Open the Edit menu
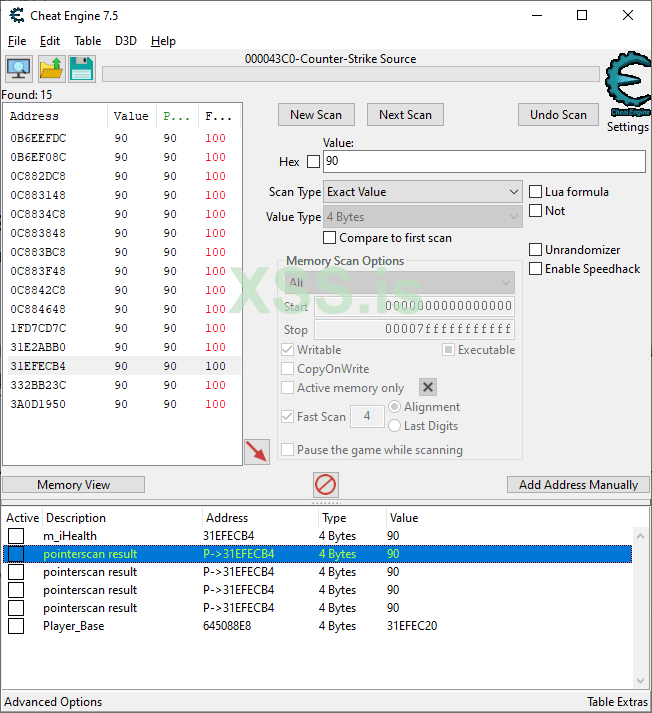 [50, 41]
